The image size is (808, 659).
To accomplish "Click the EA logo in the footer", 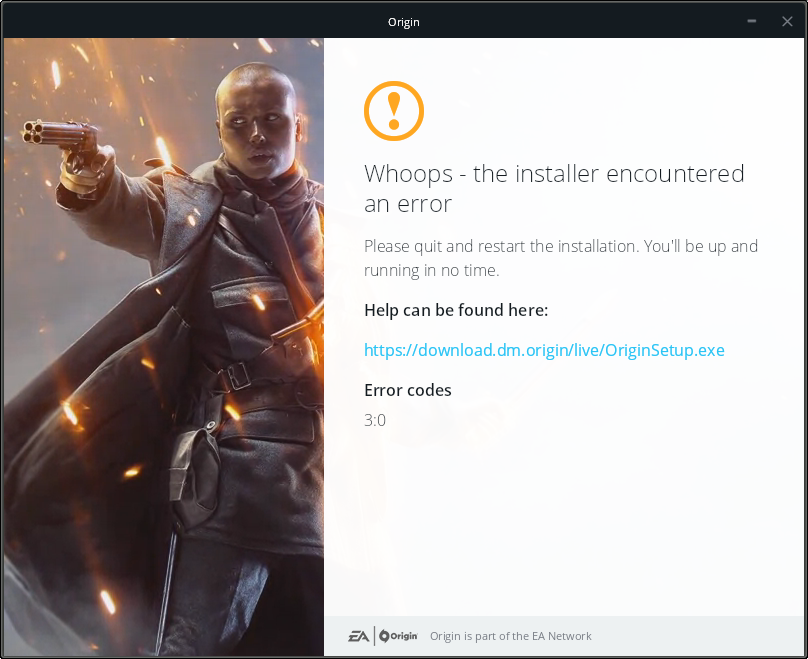I will pos(359,636).
